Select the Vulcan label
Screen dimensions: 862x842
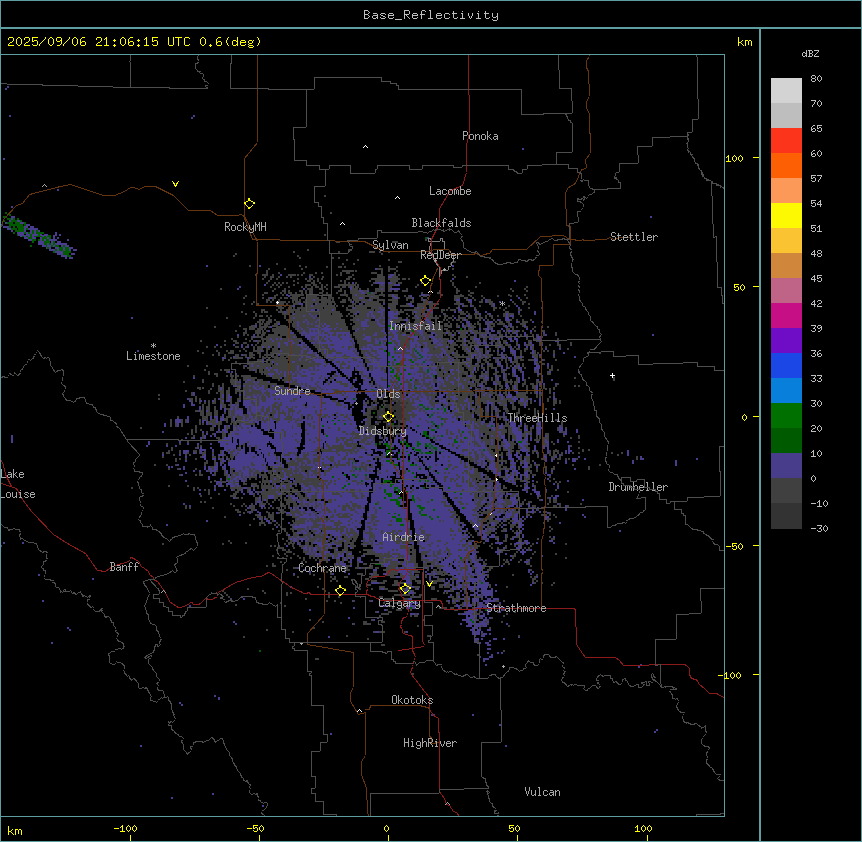[x=543, y=792]
